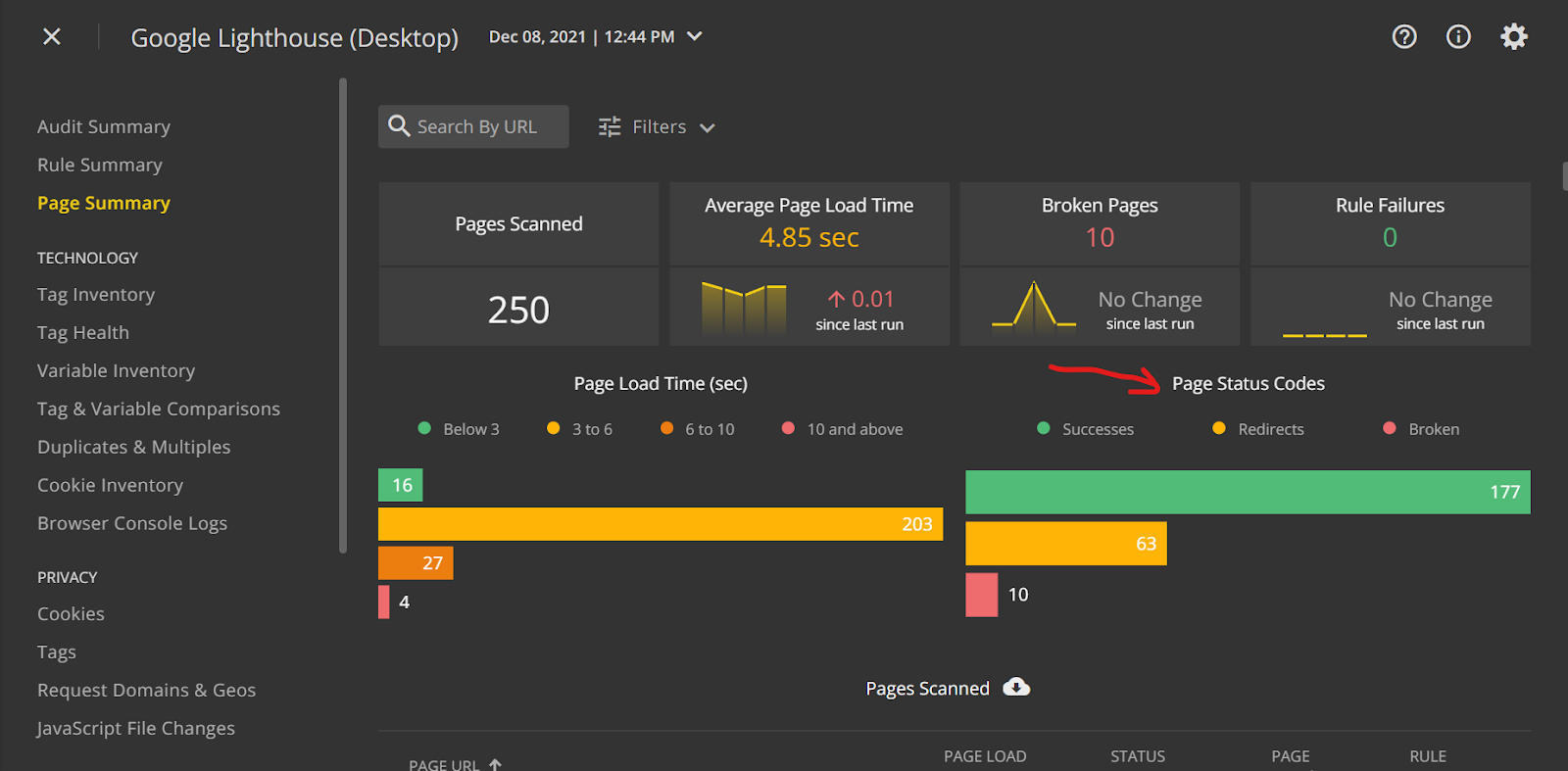Click the Filters sliders icon

(610, 126)
